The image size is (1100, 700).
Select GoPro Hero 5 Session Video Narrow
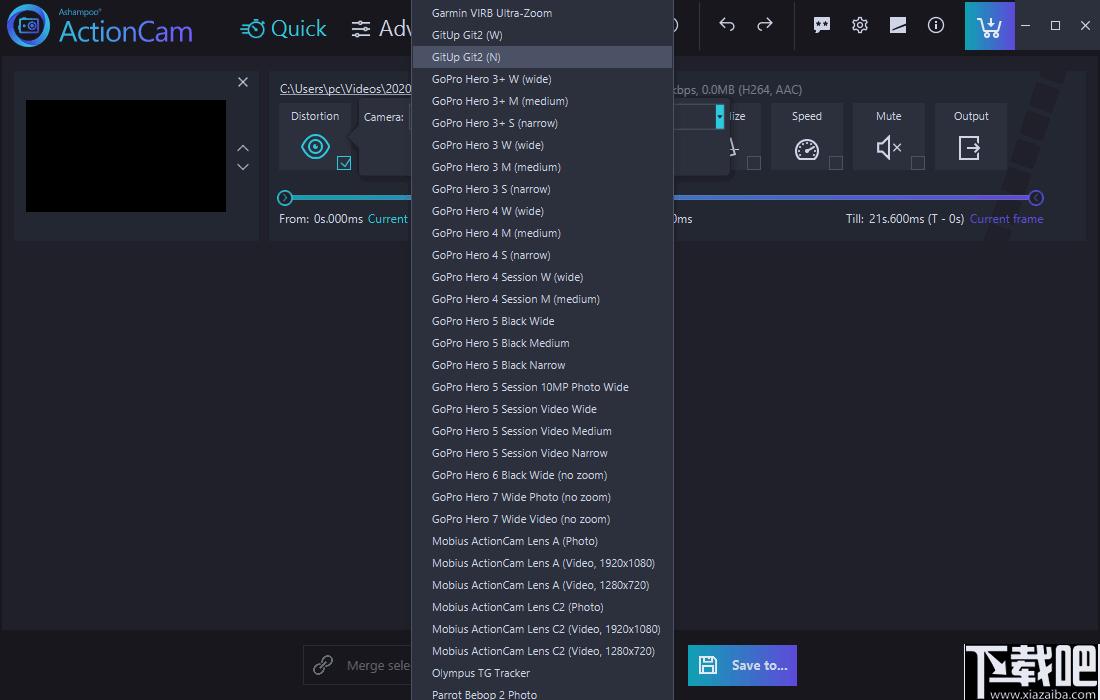pos(542,452)
